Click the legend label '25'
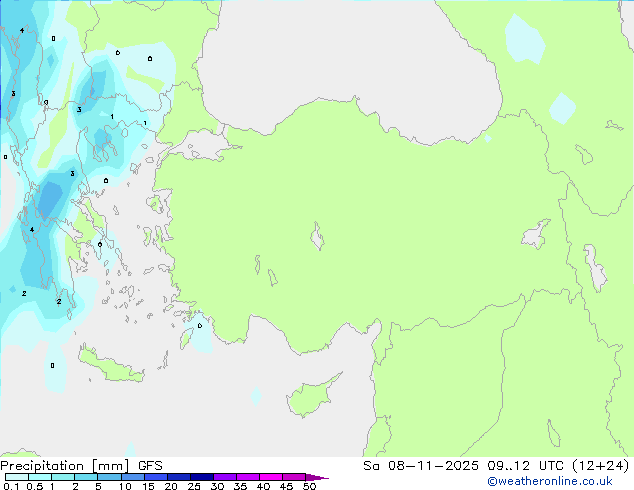This screenshot has height=490, width=634. click(x=194, y=486)
